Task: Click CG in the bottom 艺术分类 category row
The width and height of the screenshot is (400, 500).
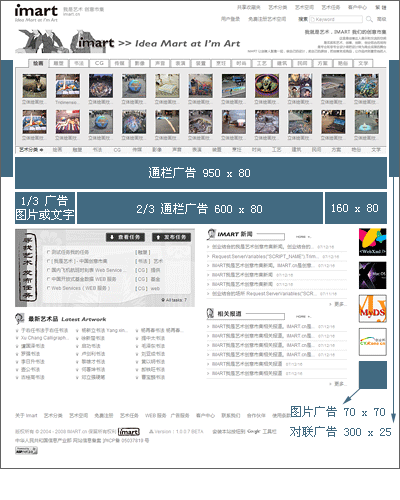Action: (x=117, y=150)
